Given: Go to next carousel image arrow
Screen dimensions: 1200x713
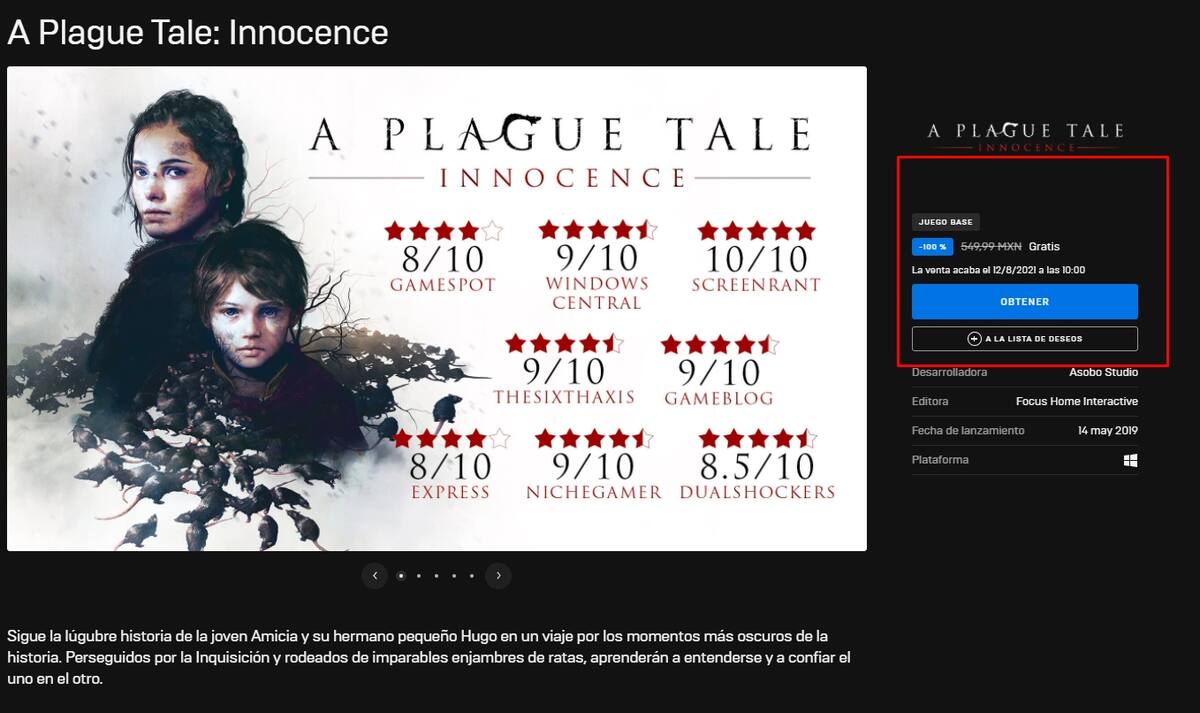Looking at the screenshot, I should click(x=498, y=575).
